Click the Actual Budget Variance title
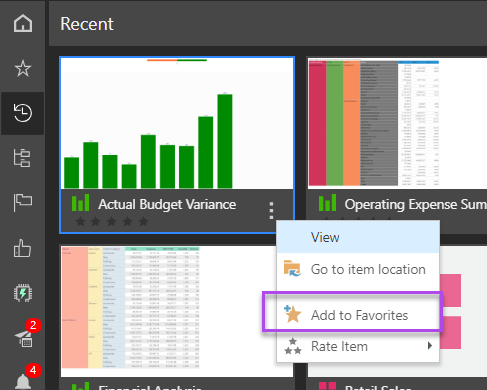Viewport: 487px width, 390px height. tap(167, 204)
